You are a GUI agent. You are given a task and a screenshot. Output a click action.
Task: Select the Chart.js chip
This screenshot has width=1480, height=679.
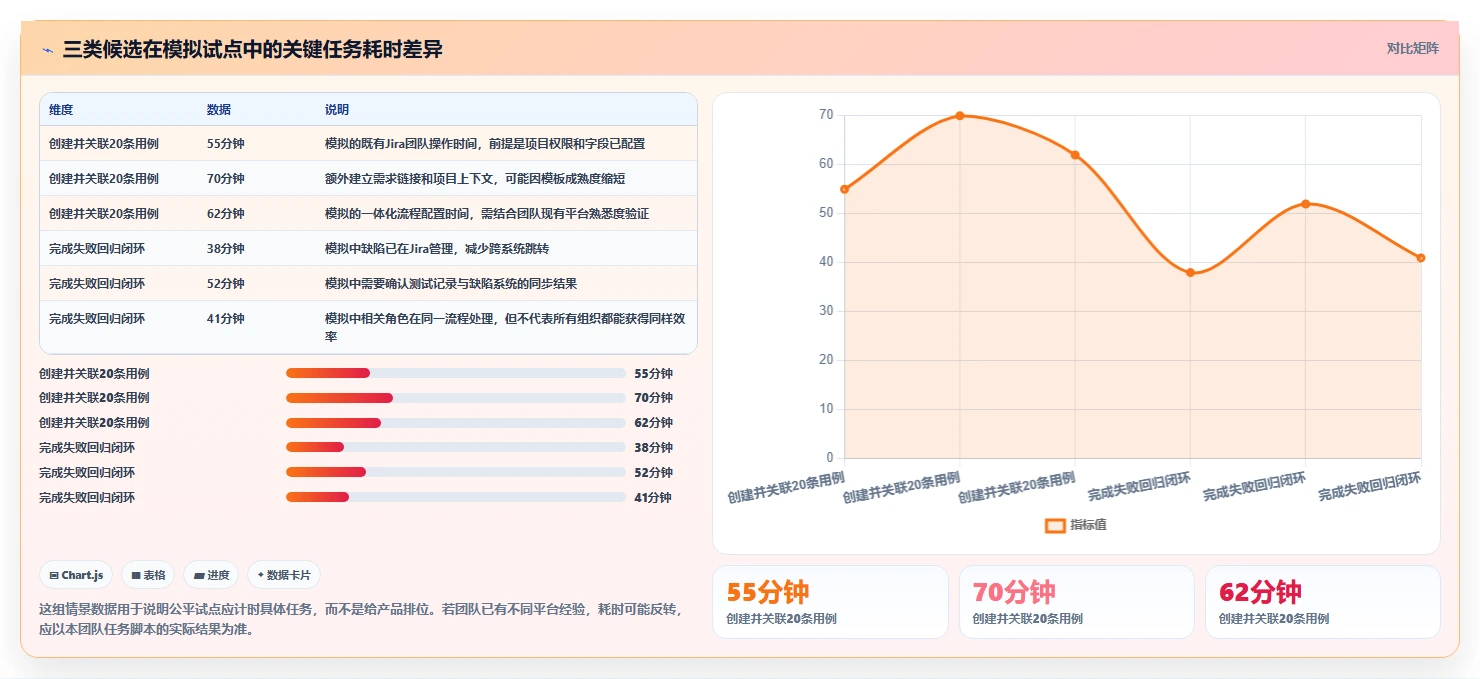tap(76, 575)
